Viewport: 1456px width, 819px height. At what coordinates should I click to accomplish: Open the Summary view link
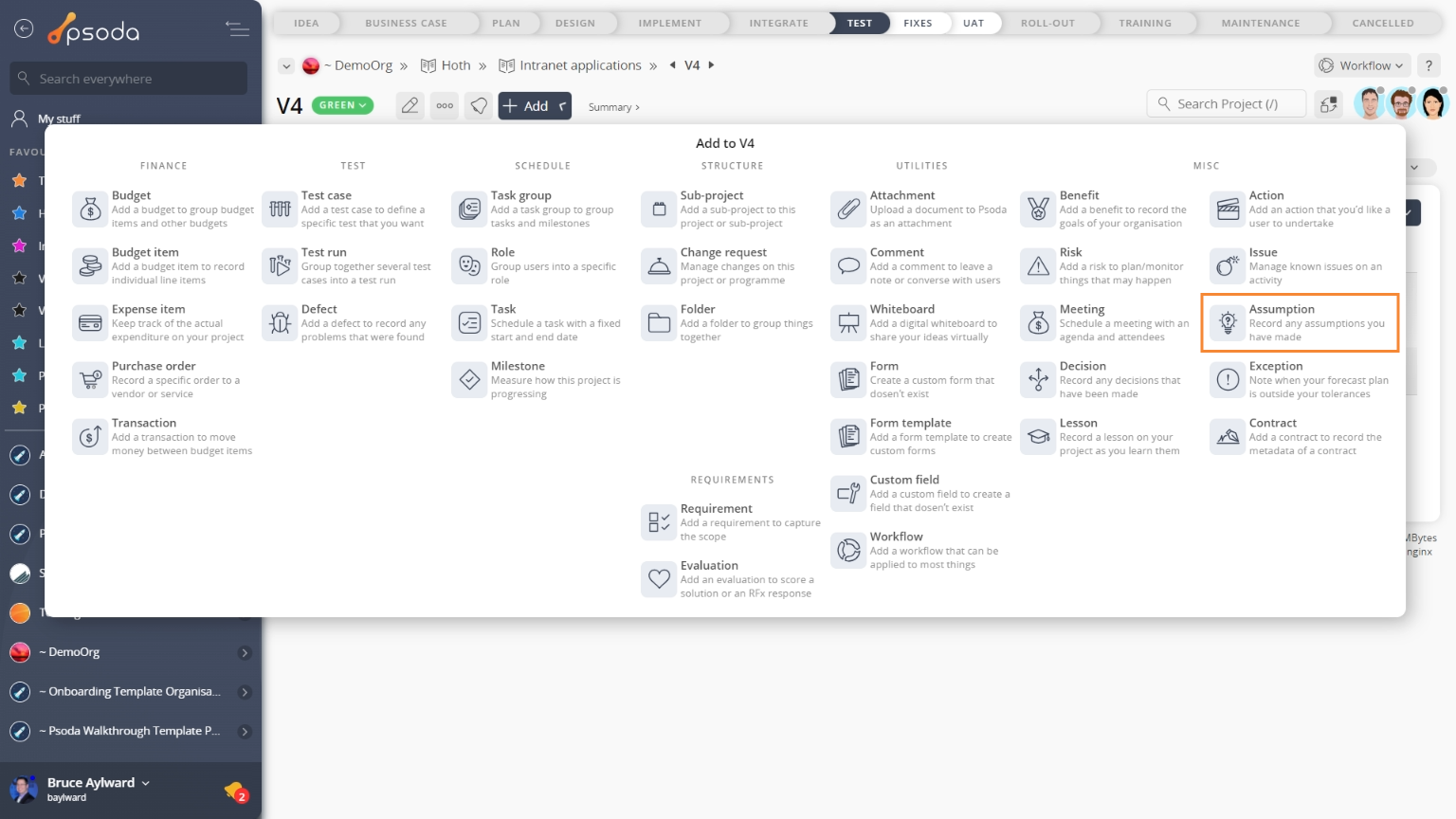[613, 107]
